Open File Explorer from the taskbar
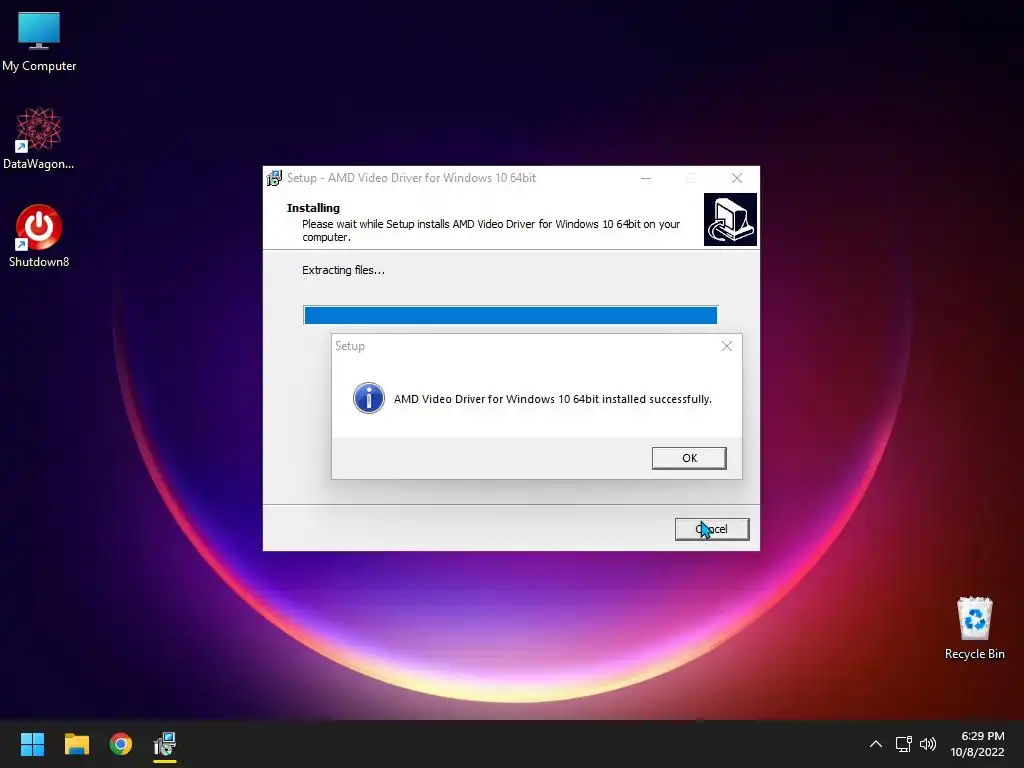The height and width of the screenshot is (768, 1024). pyautogui.click(x=76, y=744)
